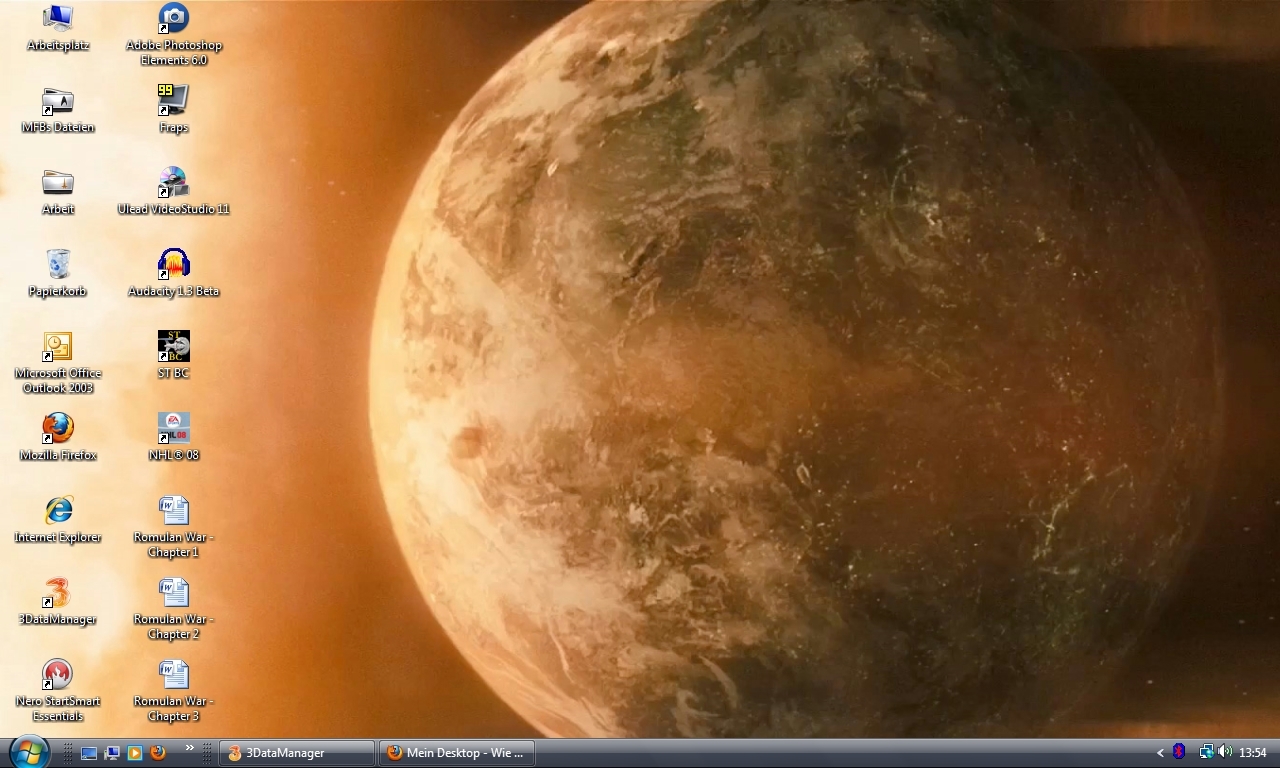This screenshot has width=1280, height=768.
Task: Select the Fraps desktop shortcut
Action: coord(173,101)
